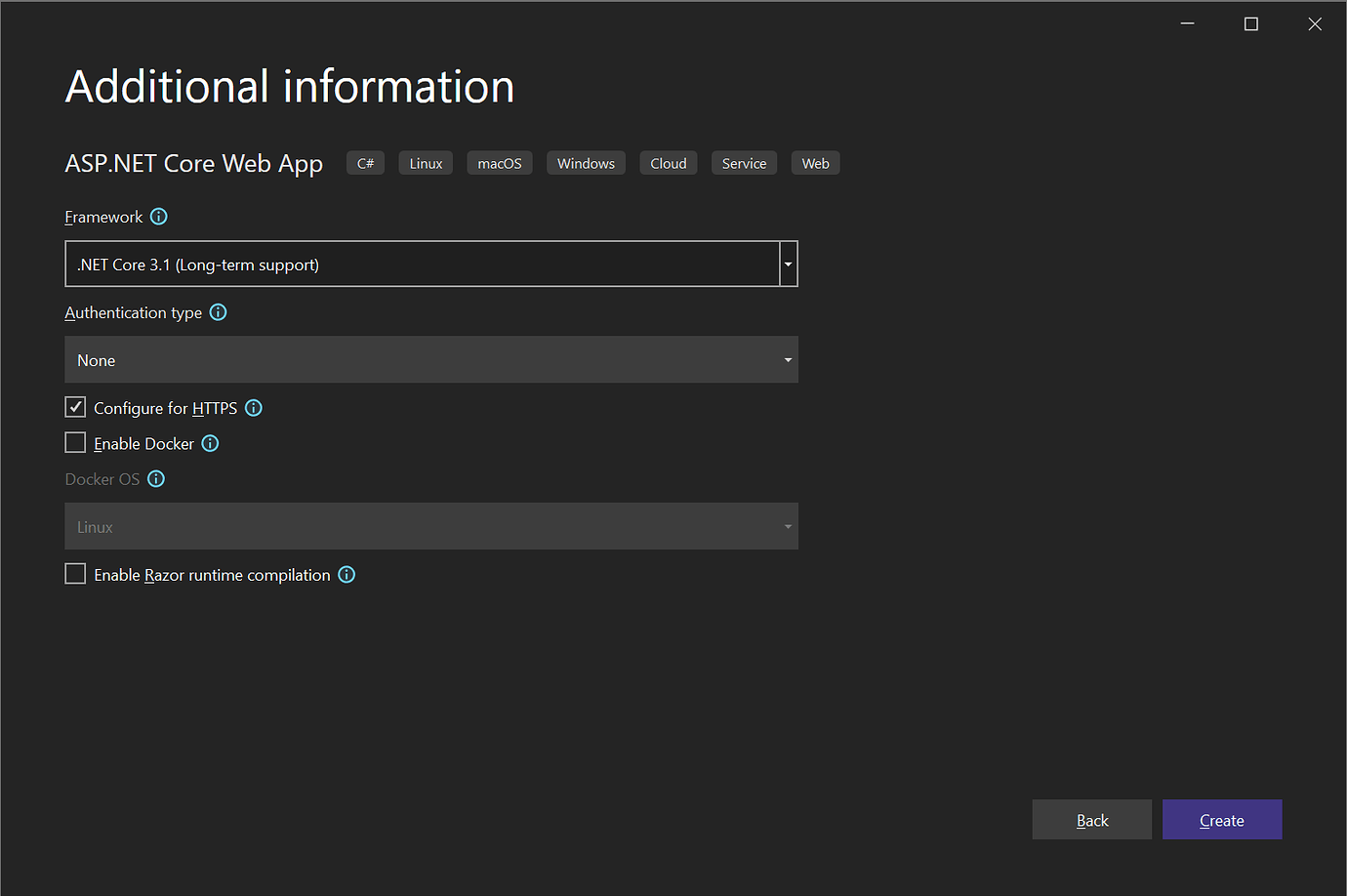Viewport: 1347px width, 896px height.
Task: Click the Create button
Action: click(x=1221, y=820)
